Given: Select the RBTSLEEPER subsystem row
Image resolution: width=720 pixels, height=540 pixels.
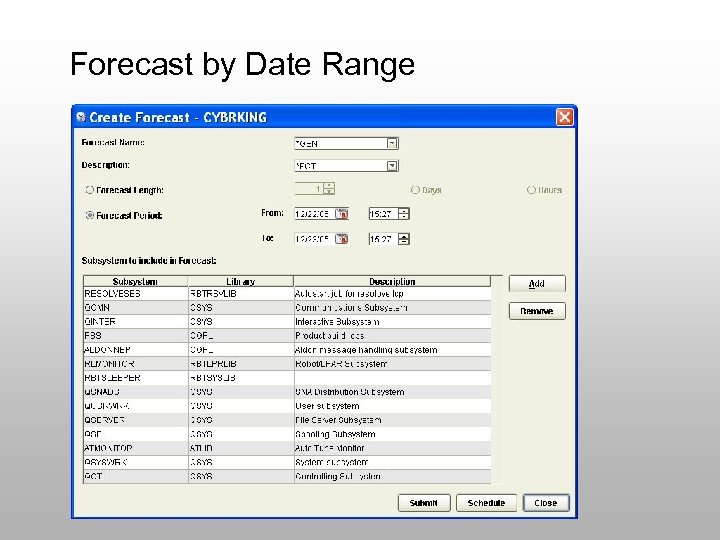Looking at the screenshot, I should coord(287,378).
